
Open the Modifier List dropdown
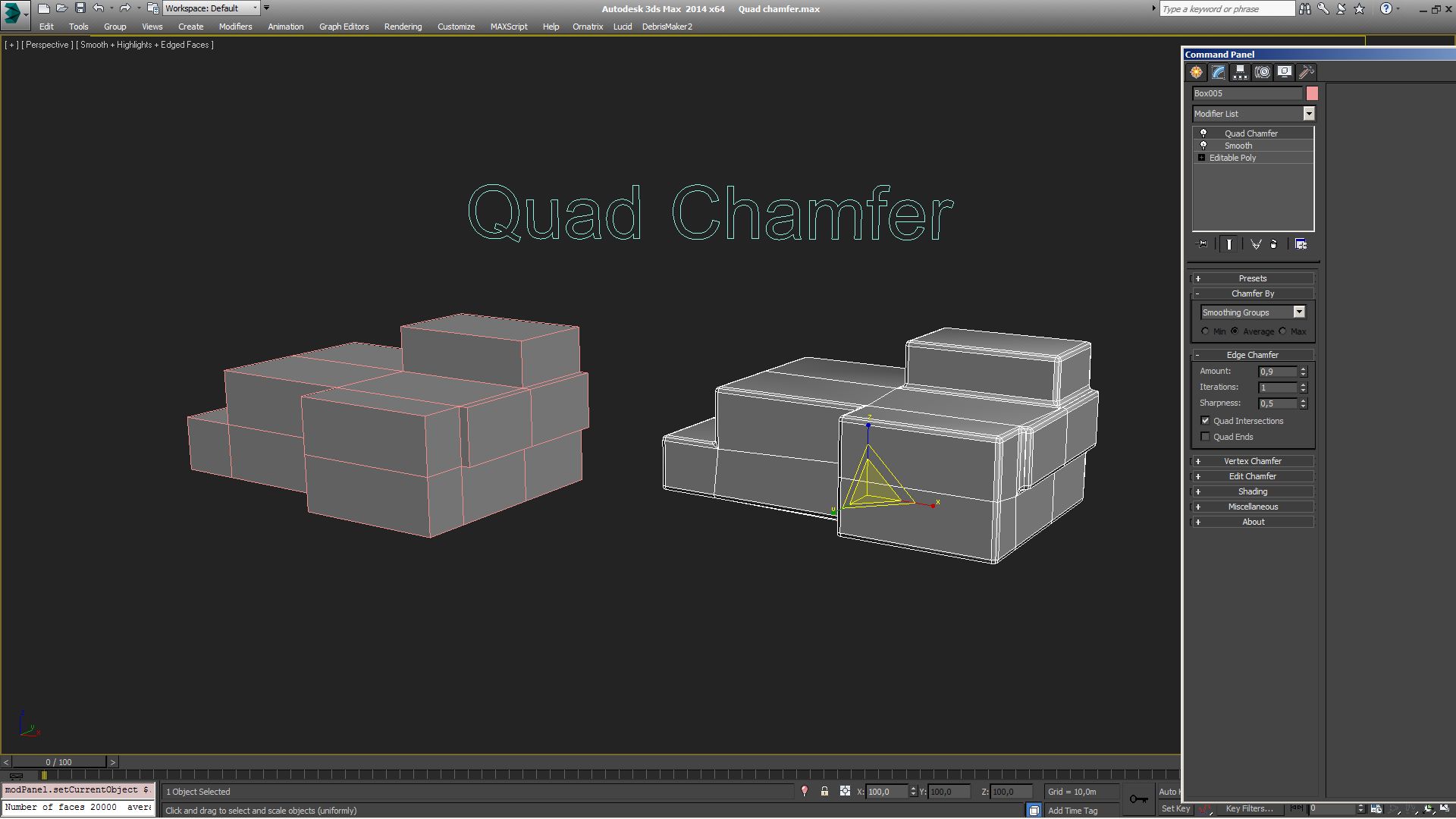[1308, 114]
